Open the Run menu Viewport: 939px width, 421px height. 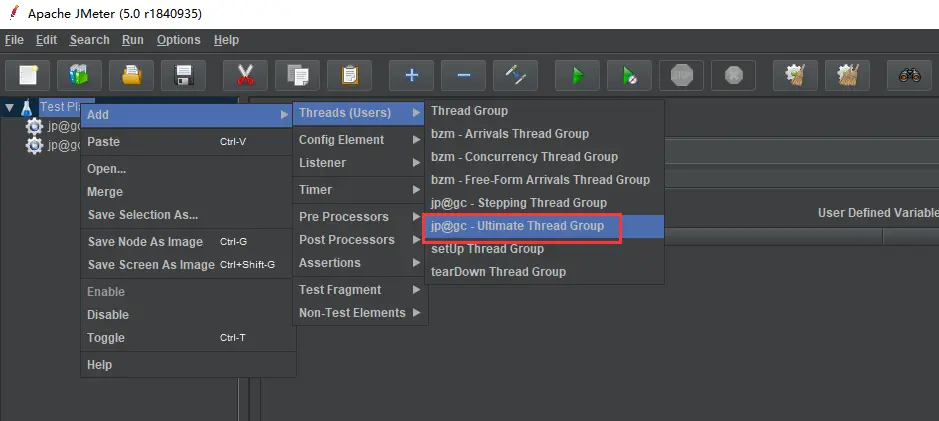pos(132,40)
